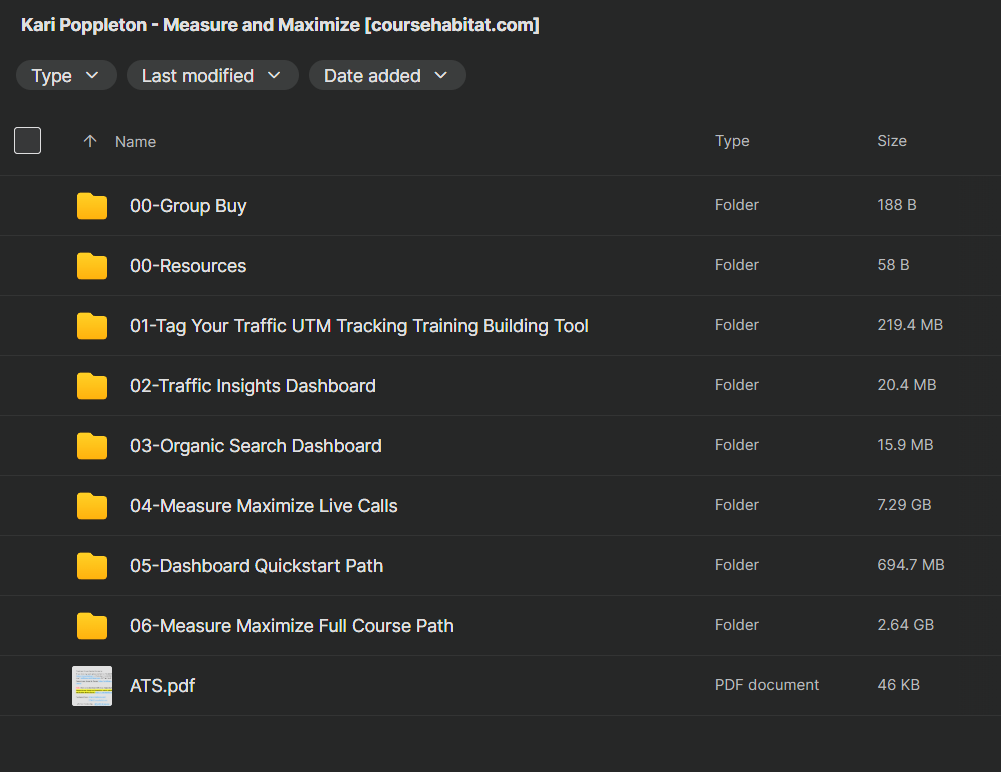Click the ATS.pdf document thumbnail
Image resolution: width=1001 pixels, height=772 pixels.
92,686
